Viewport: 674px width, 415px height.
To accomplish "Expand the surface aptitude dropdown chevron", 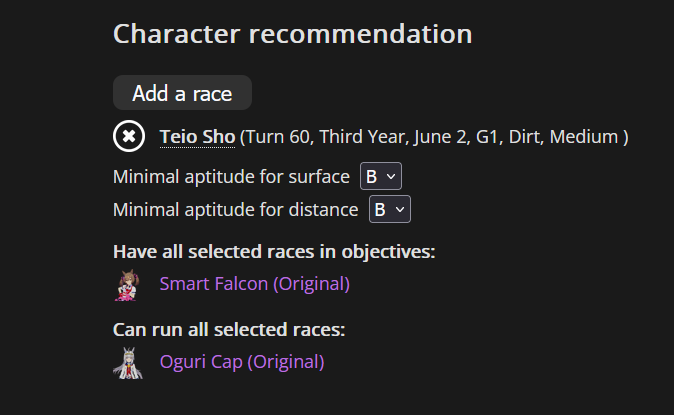I will [391, 177].
